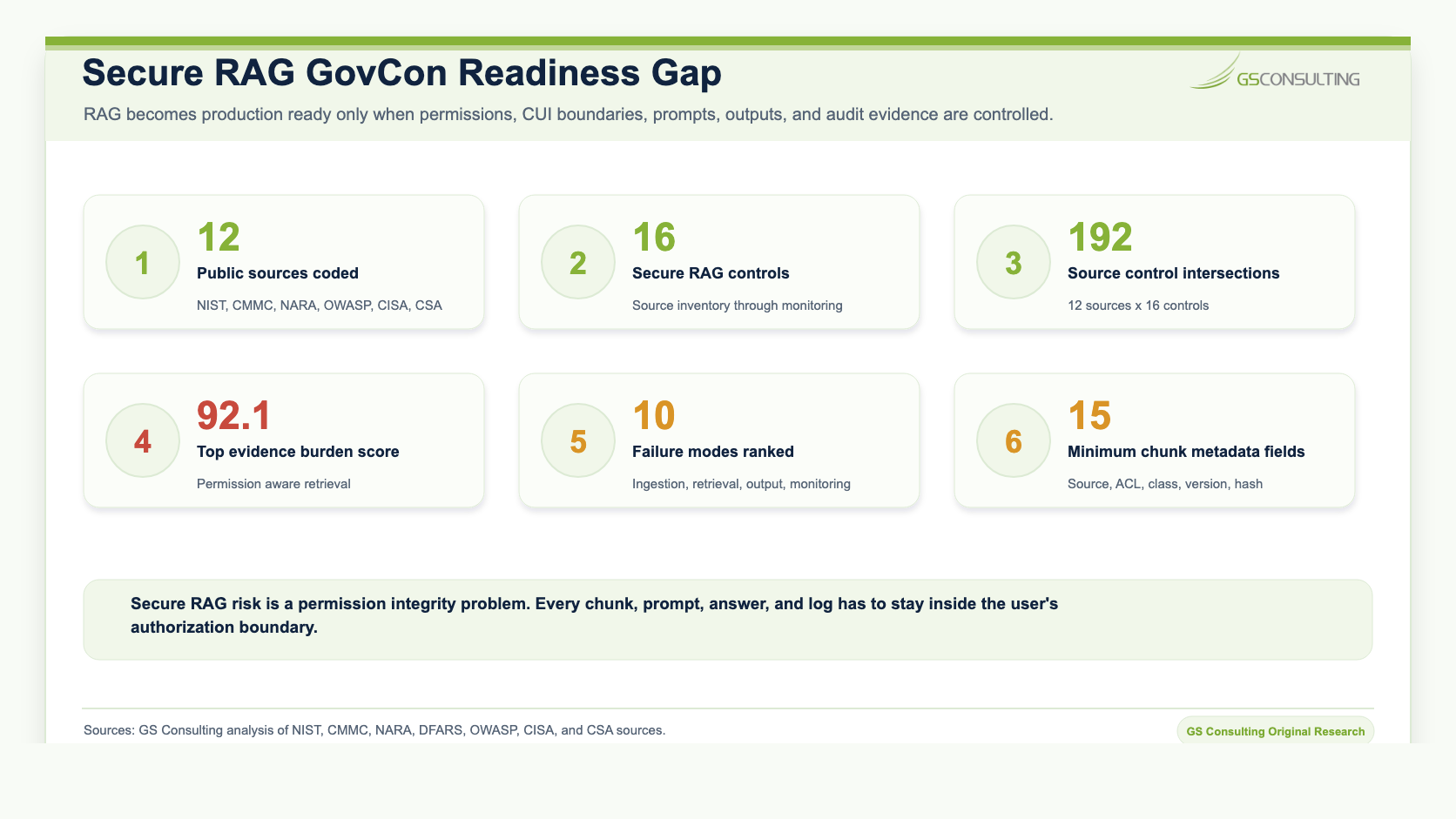This screenshot has width=1456, height=819.
Task: Click the GS Consulting Original Research badge
Action: (1276, 731)
